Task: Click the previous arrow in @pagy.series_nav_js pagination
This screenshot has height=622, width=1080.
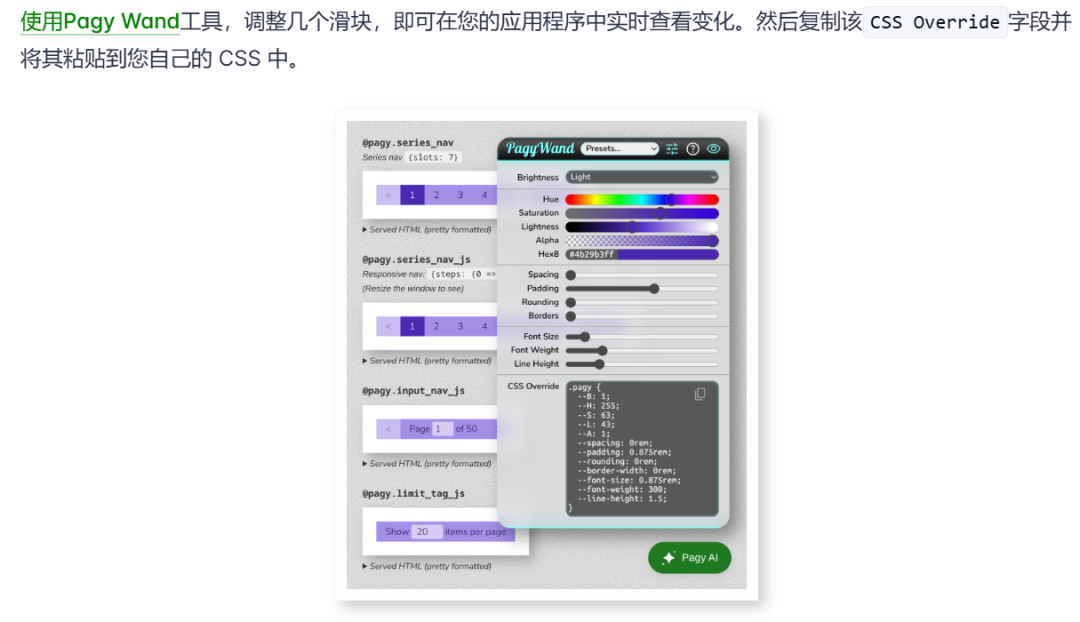Action: (388, 326)
